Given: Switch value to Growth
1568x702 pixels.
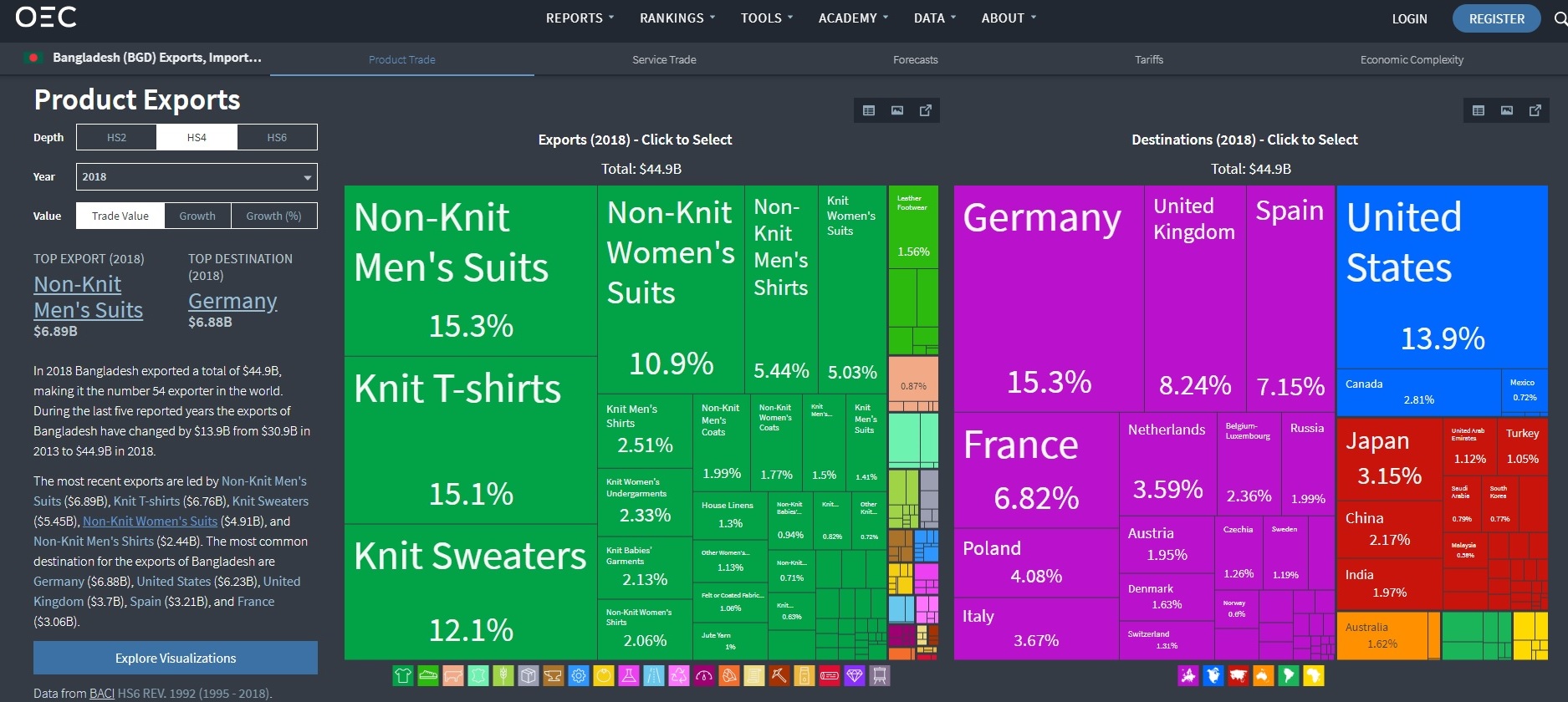Looking at the screenshot, I should point(197,216).
